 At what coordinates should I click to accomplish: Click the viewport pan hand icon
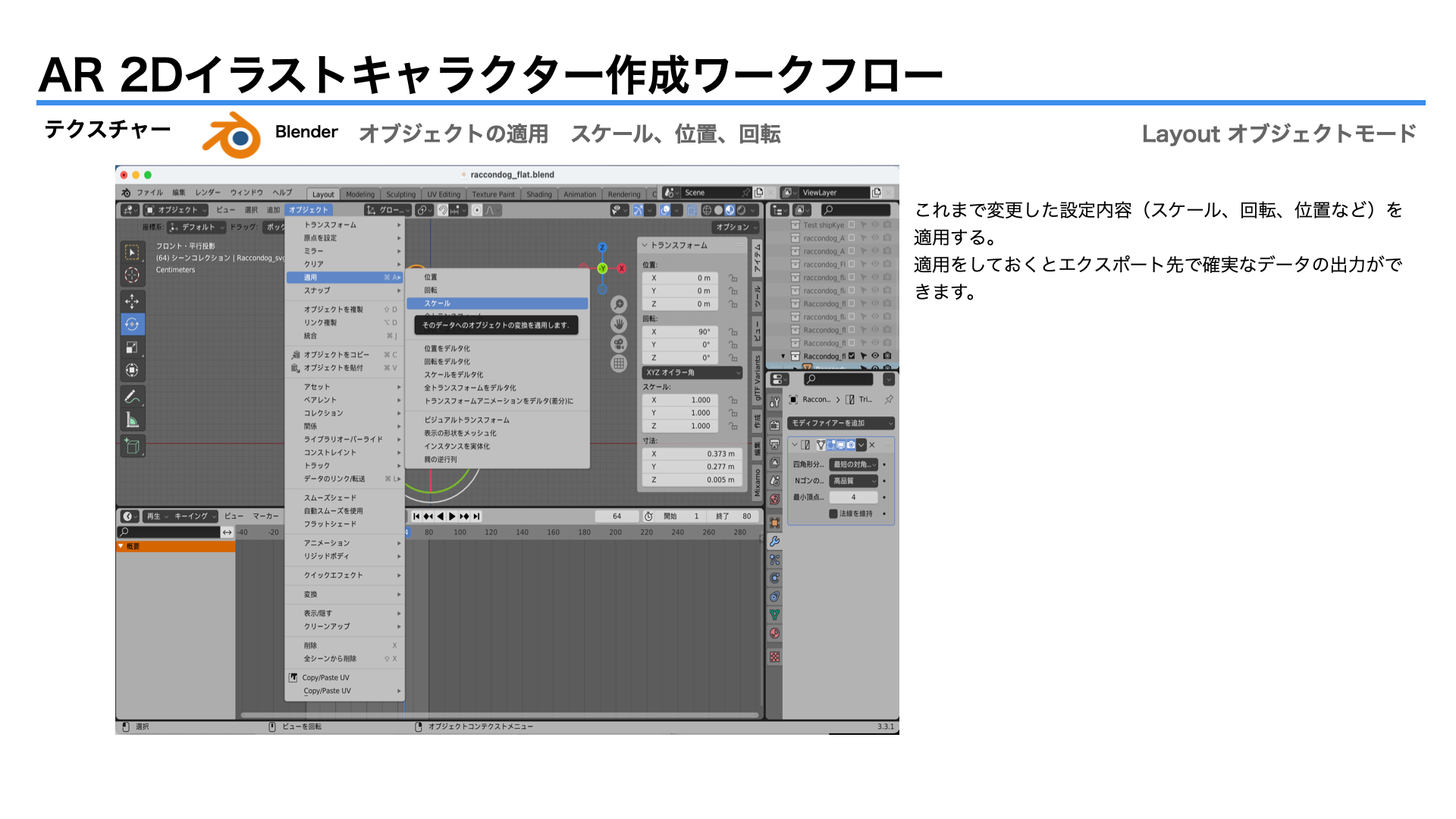[619, 324]
